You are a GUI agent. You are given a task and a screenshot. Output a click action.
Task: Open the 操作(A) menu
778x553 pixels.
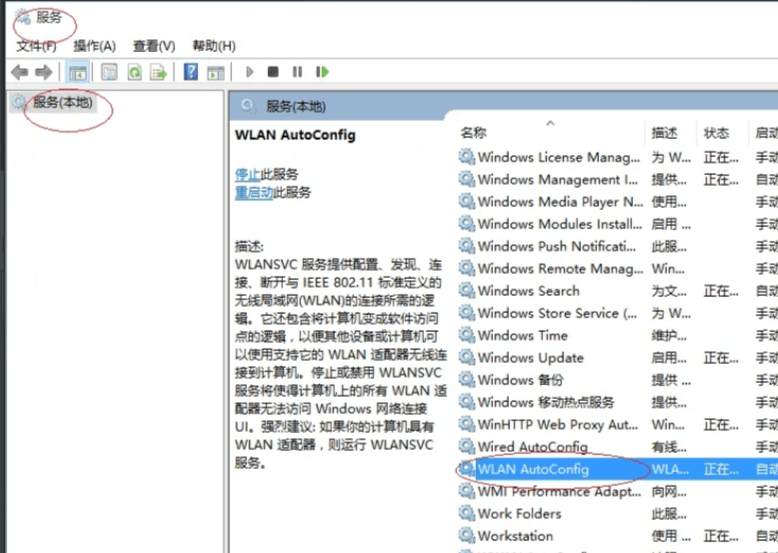[94, 46]
